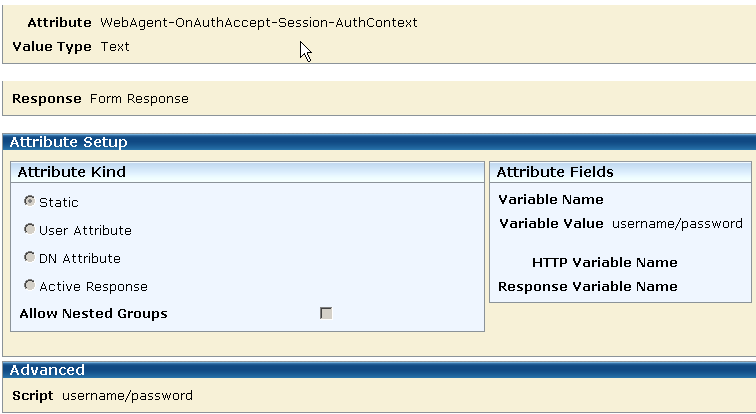Click the Attribute Fields panel header

555,172
